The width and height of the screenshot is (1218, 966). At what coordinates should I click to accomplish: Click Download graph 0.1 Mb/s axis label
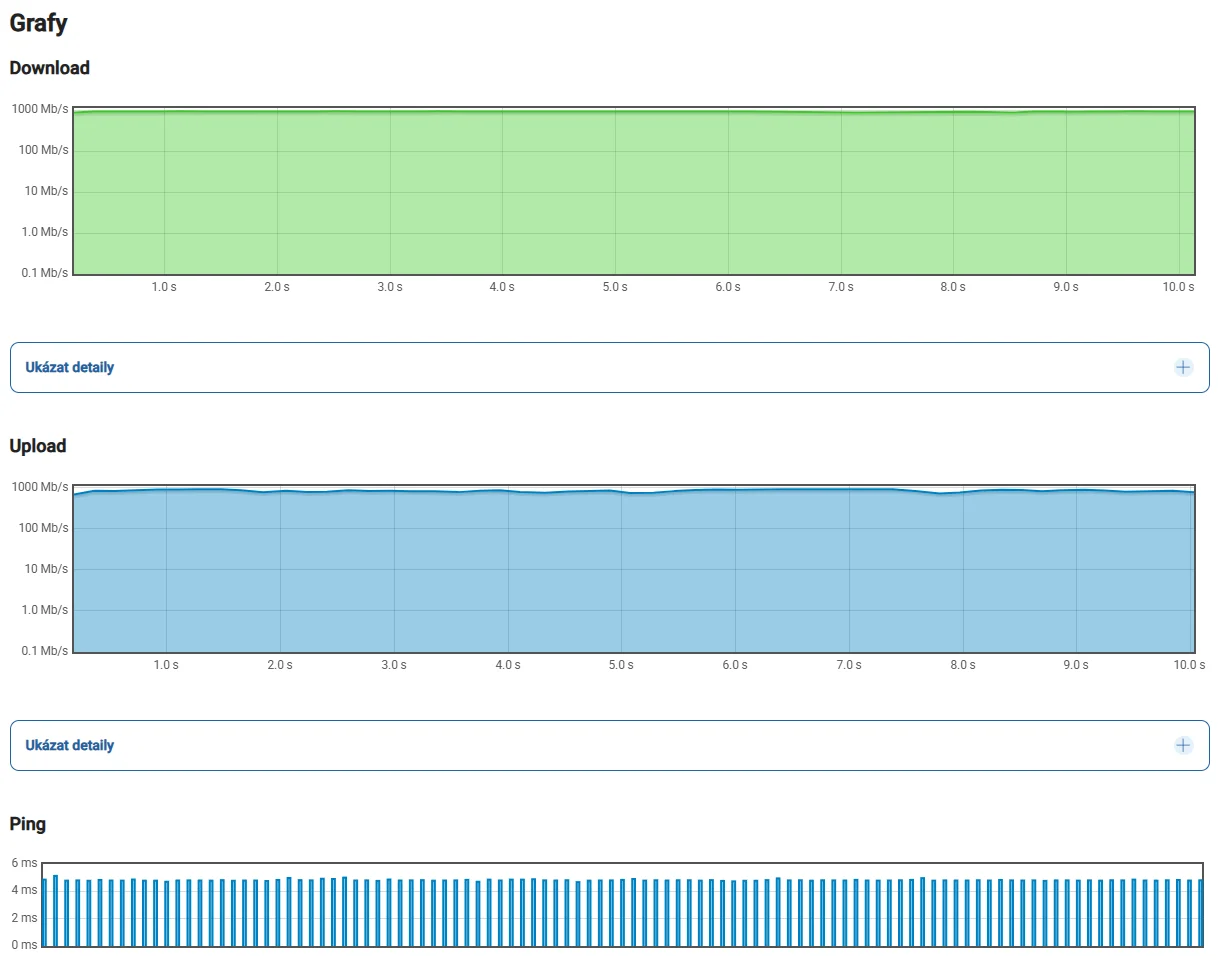pyautogui.click(x=45, y=273)
